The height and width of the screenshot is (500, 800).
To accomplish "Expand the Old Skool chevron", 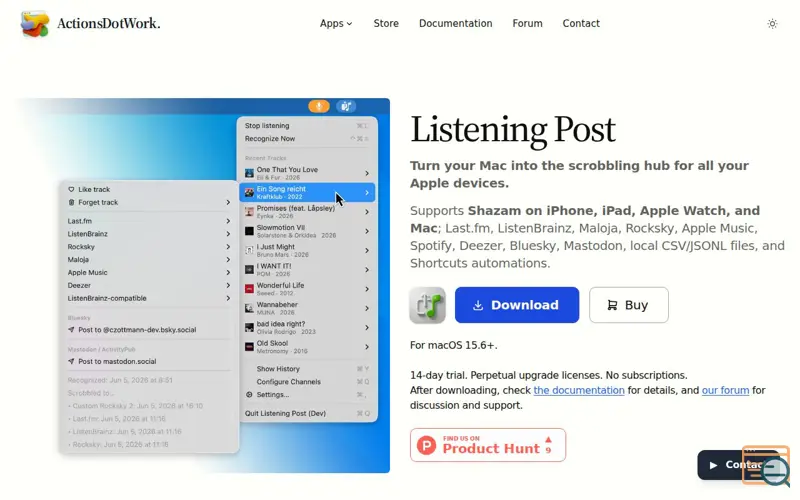I will pyautogui.click(x=367, y=347).
